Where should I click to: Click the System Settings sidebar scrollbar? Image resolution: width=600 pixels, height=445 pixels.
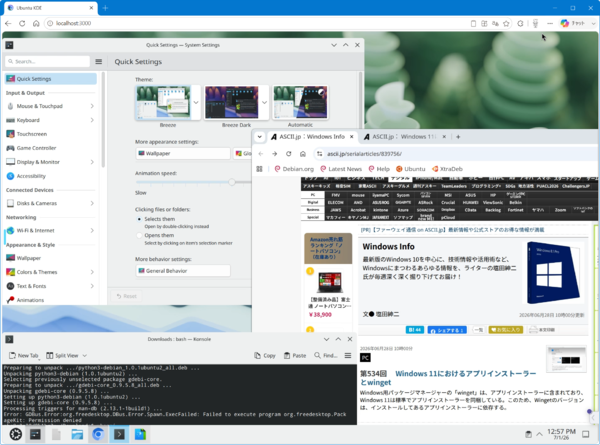pos(103,119)
